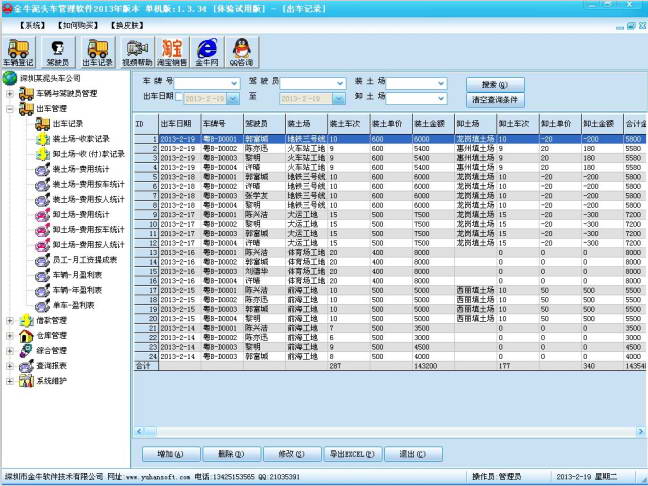Select record row with ID 13
The height and width of the screenshot is (486, 648).
pos(390,253)
